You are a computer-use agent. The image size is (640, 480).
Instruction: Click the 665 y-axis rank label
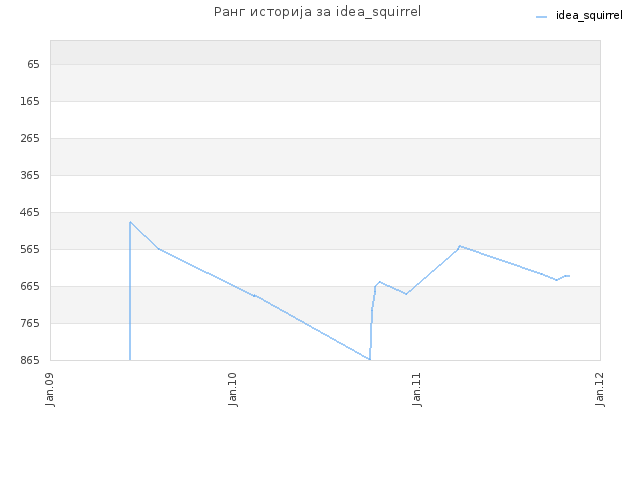30,286
